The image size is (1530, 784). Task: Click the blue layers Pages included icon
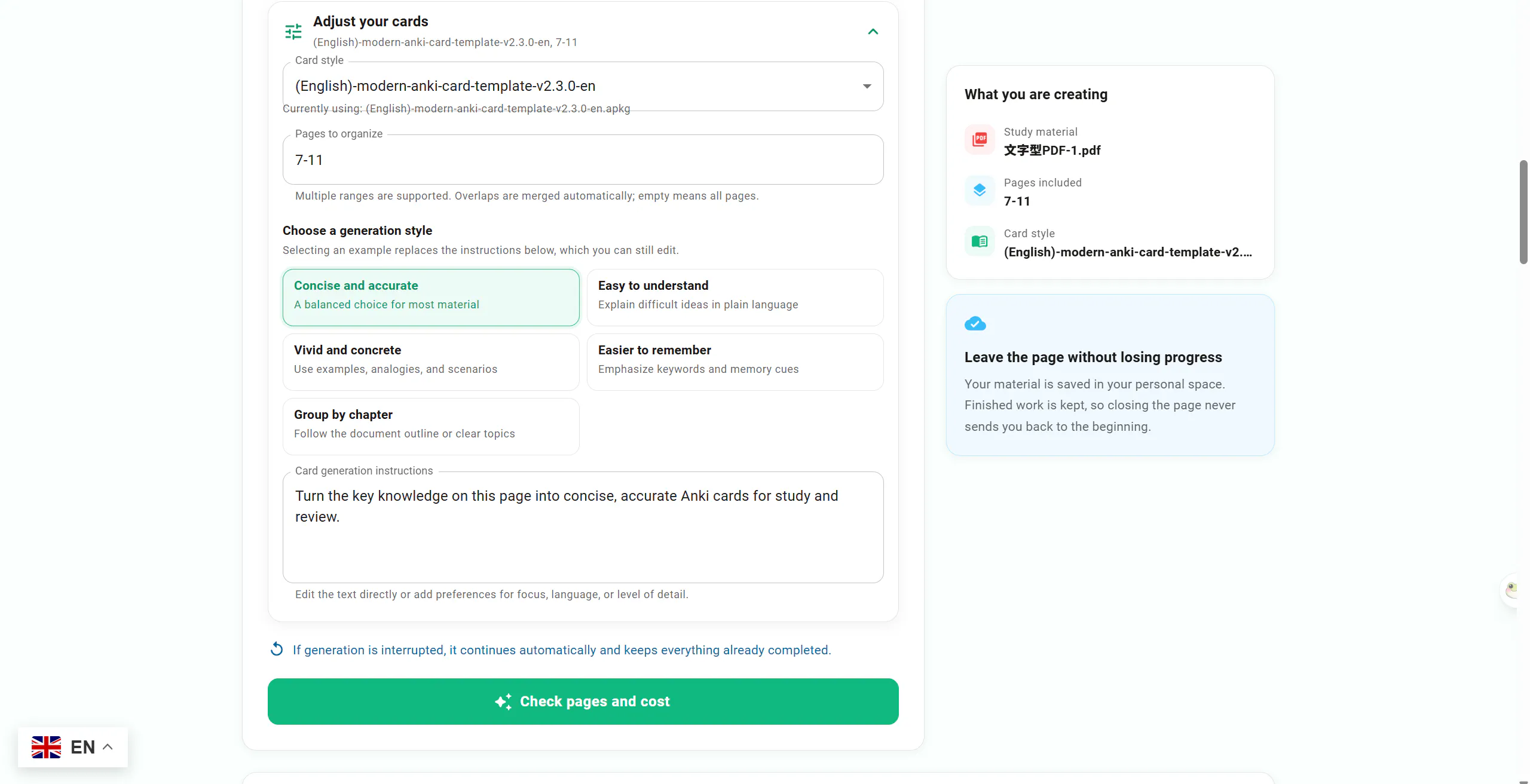[x=980, y=191]
